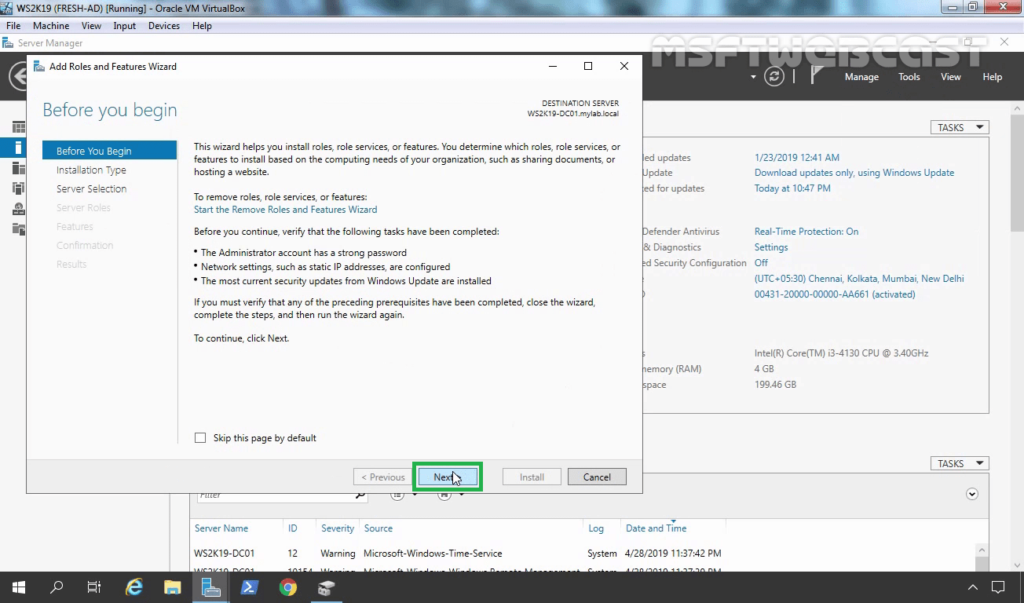Open File Explorer from the taskbar

(x=172, y=587)
